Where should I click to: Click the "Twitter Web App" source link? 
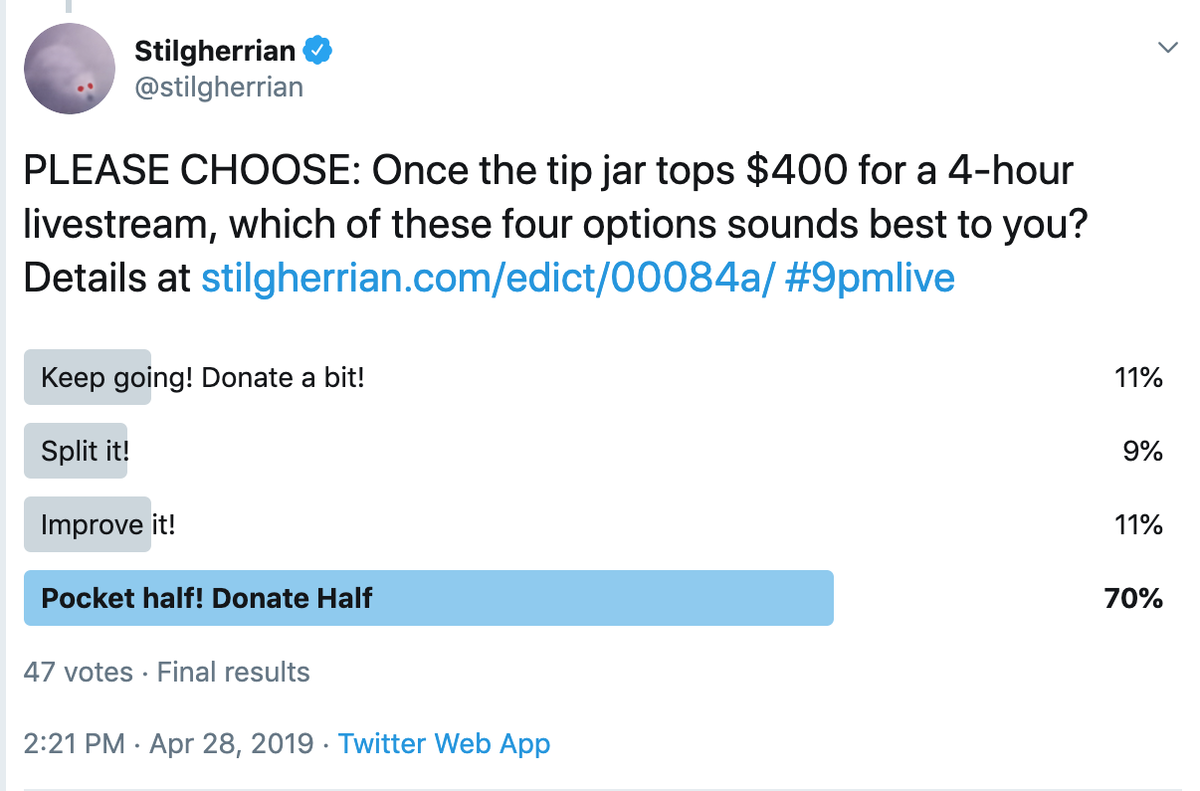click(443, 744)
